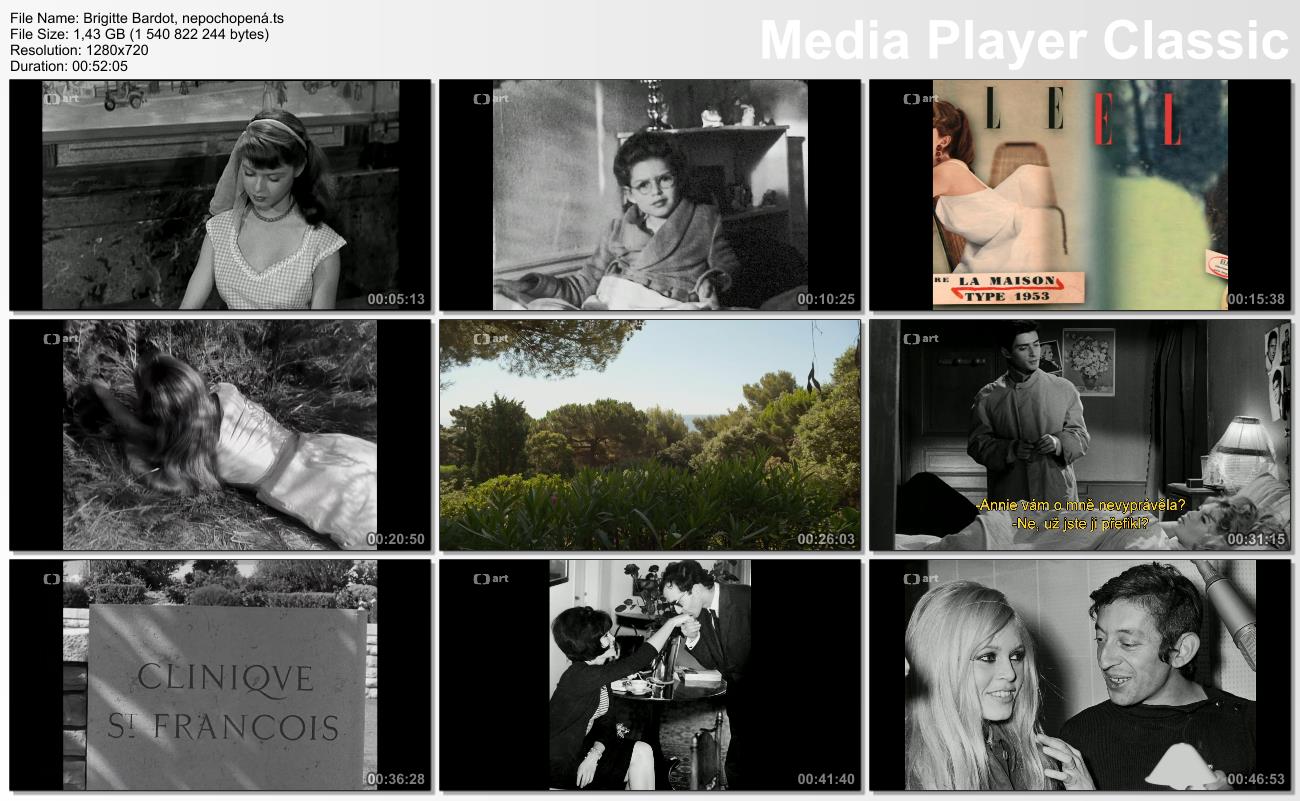Jump to the 00:15:38 timestamp marker

[x=1255, y=299]
